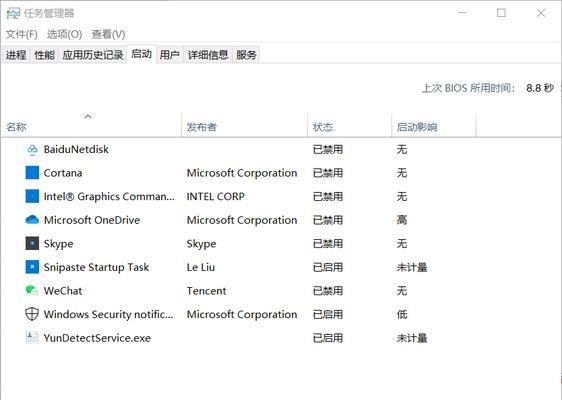Screen dimensions: 562x400
Task: Click the Snipaste Startup Task icon
Action: coord(32,267)
